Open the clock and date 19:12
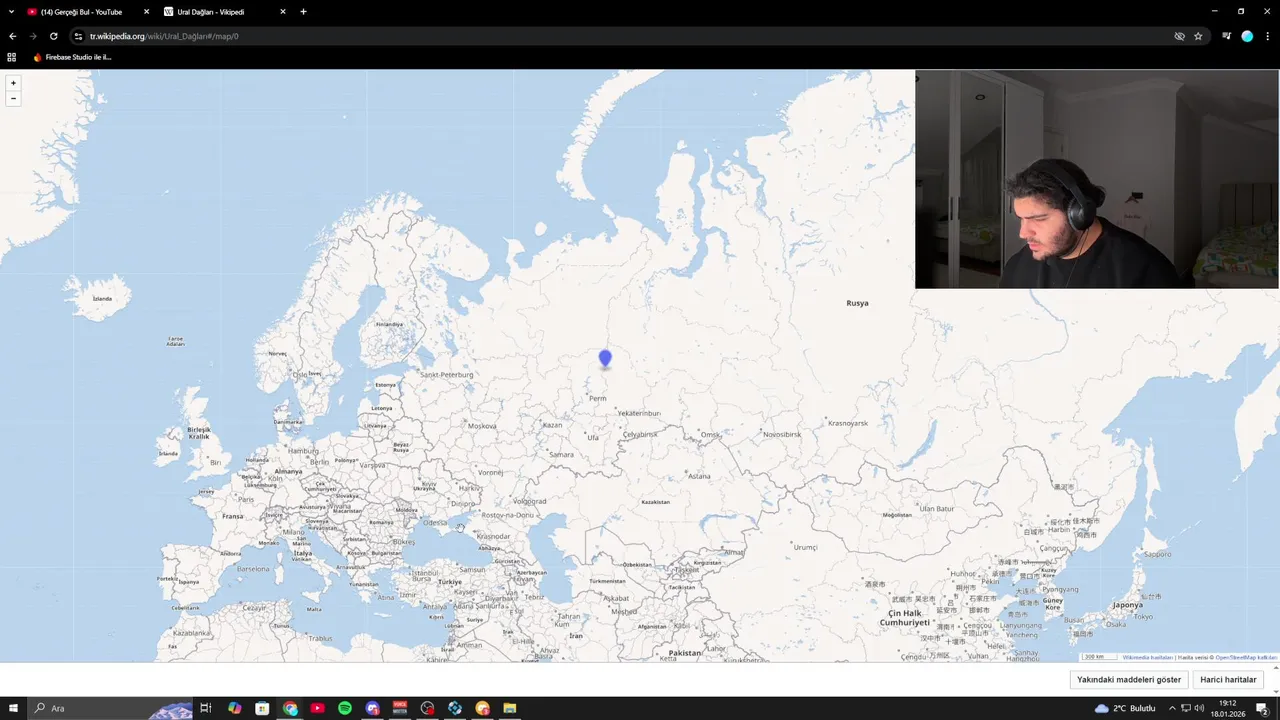1280x720 pixels. point(1227,708)
